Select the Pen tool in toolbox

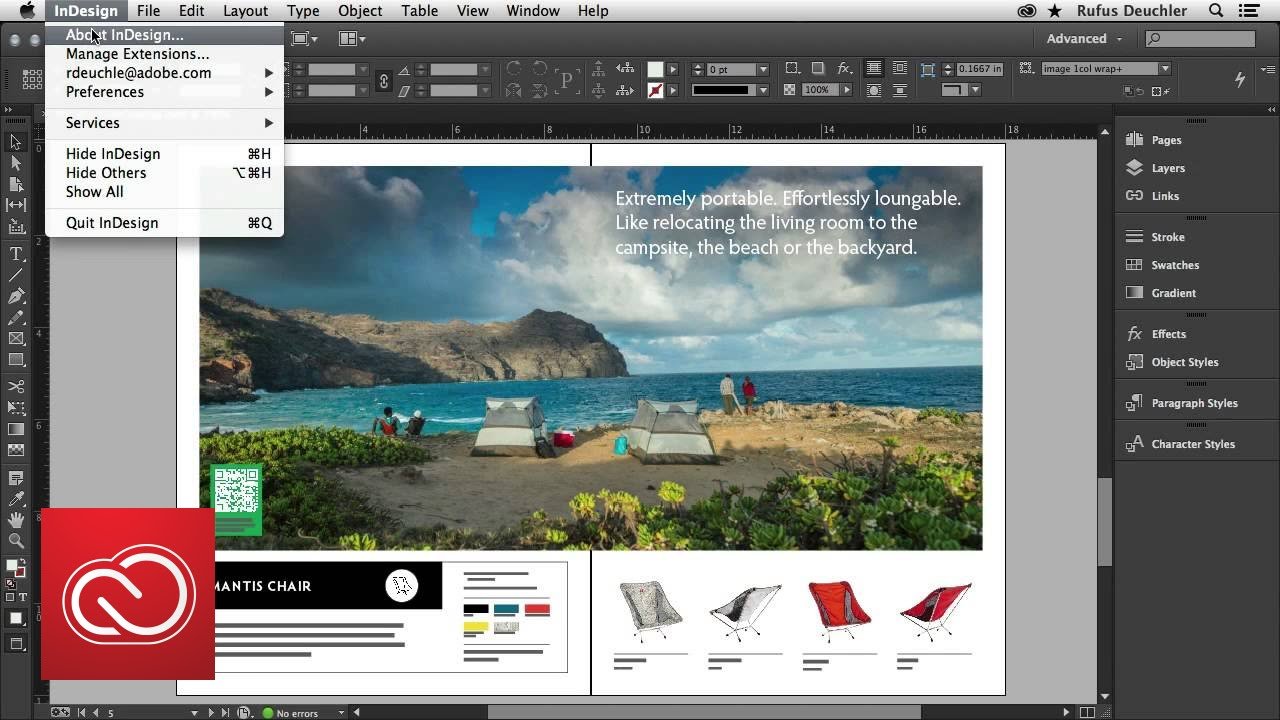(16, 296)
